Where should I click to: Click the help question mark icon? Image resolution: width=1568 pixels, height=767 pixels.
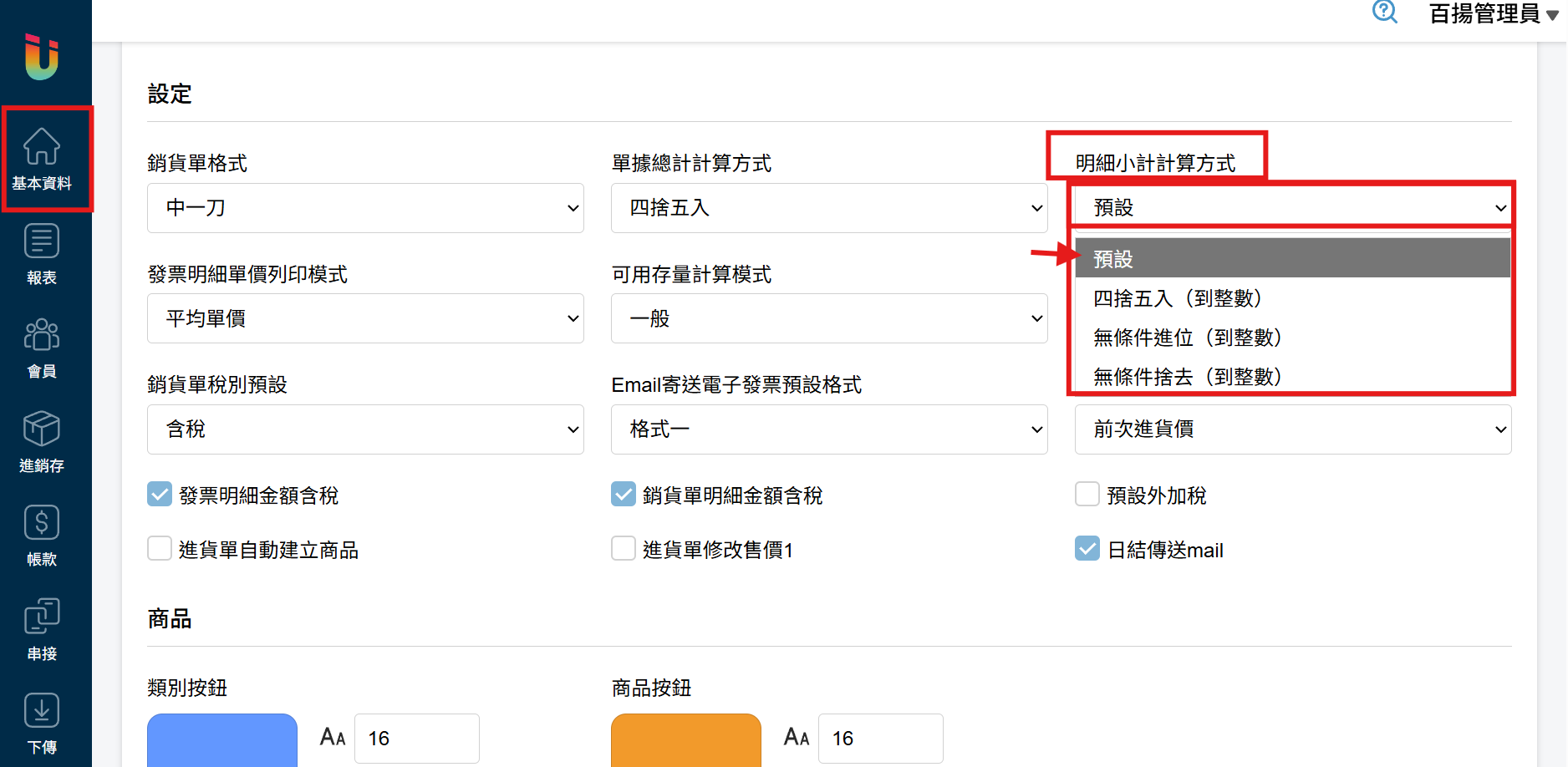pyautogui.click(x=1384, y=13)
